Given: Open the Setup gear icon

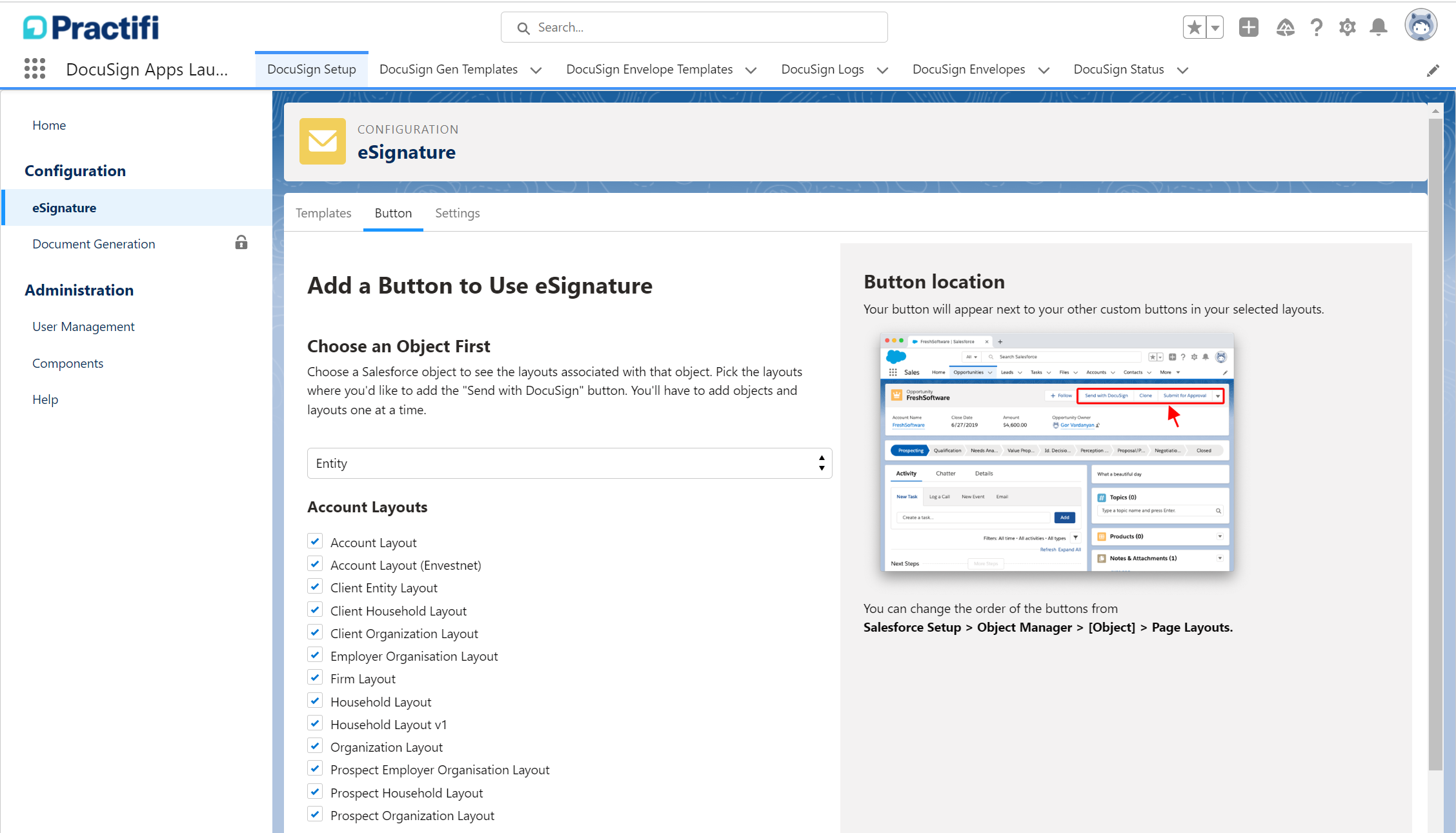Looking at the screenshot, I should click(1347, 27).
